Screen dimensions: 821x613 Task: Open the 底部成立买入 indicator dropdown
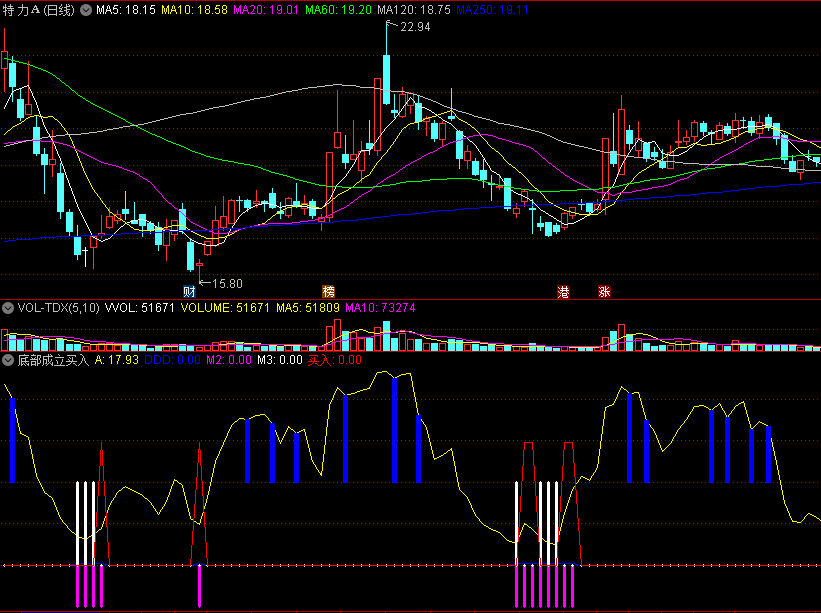8,360
